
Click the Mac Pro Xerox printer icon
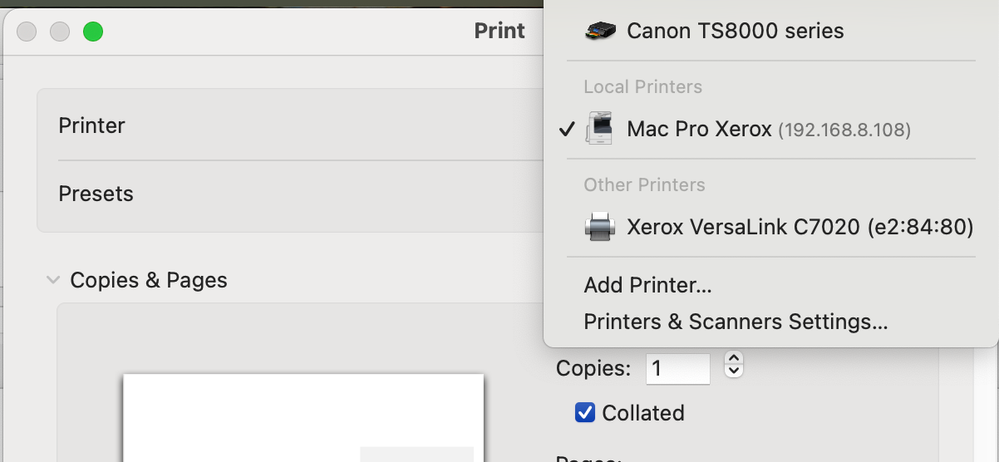click(x=600, y=129)
